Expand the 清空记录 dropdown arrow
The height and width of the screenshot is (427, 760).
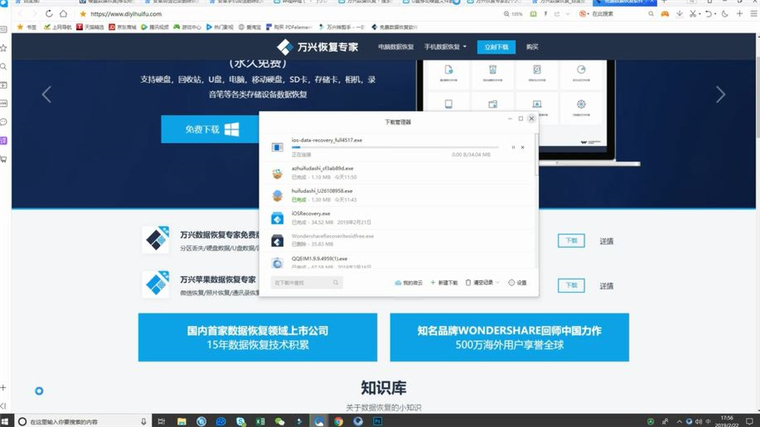click(497, 283)
